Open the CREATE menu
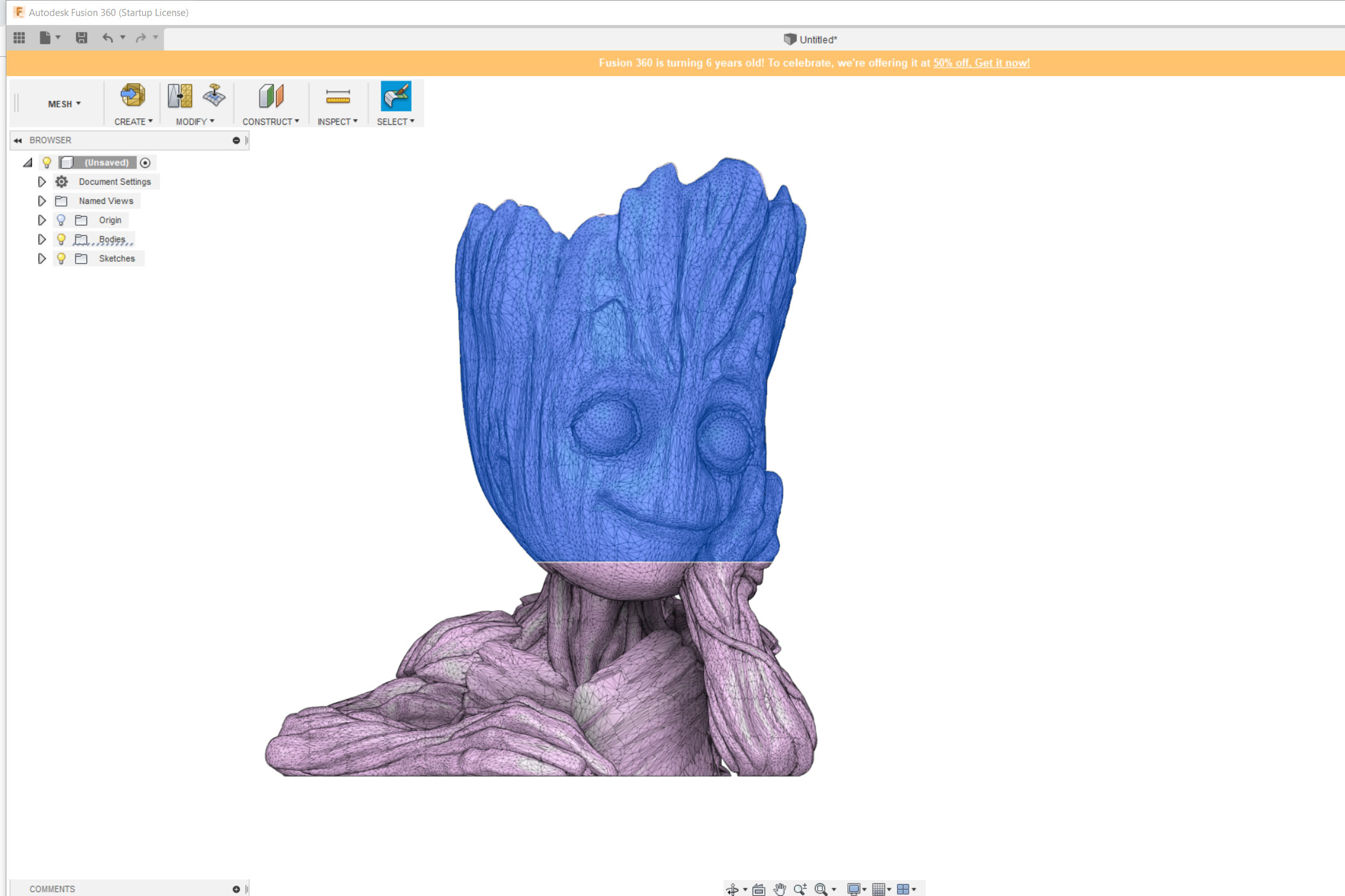Image resolution: width=1345 pixels, height=896 pixels. coord(133,122)
